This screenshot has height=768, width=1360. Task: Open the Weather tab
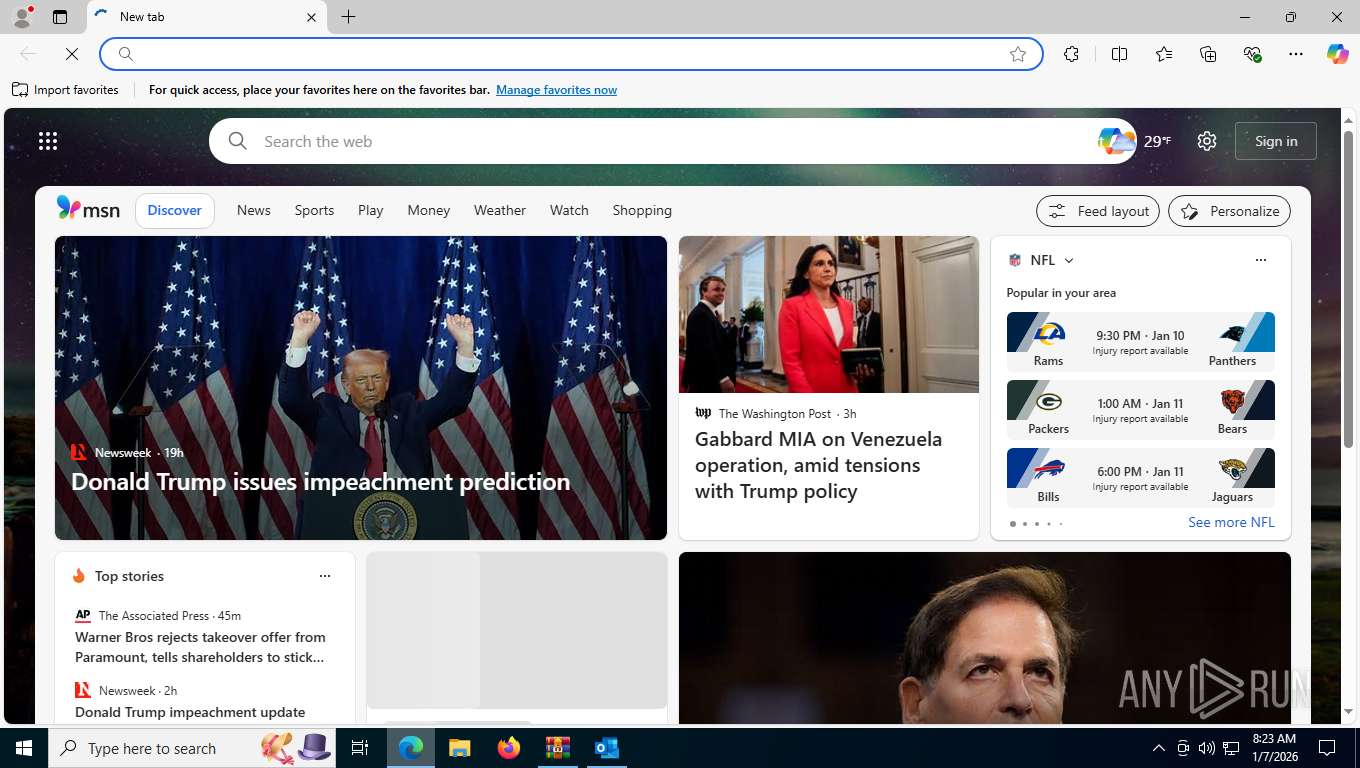(x=500, y=210)
